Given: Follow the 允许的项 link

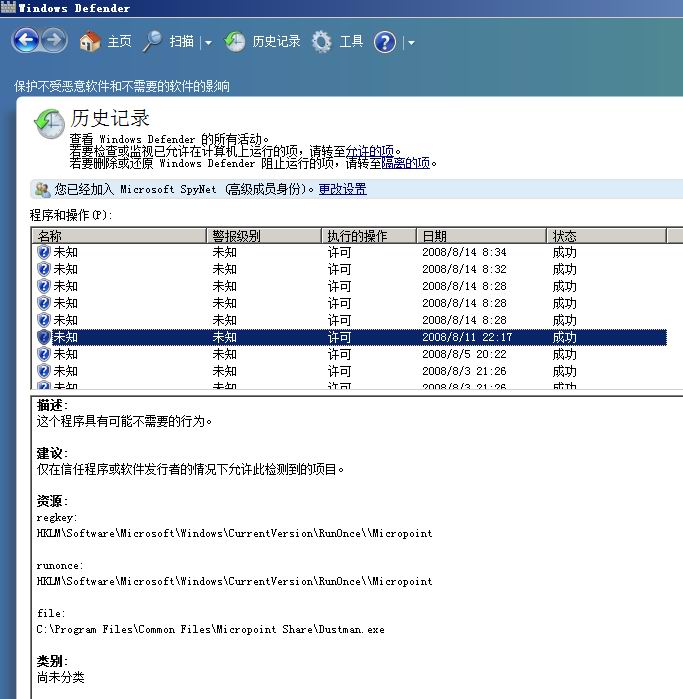Looking at the screenshot, I should (370, 151).
